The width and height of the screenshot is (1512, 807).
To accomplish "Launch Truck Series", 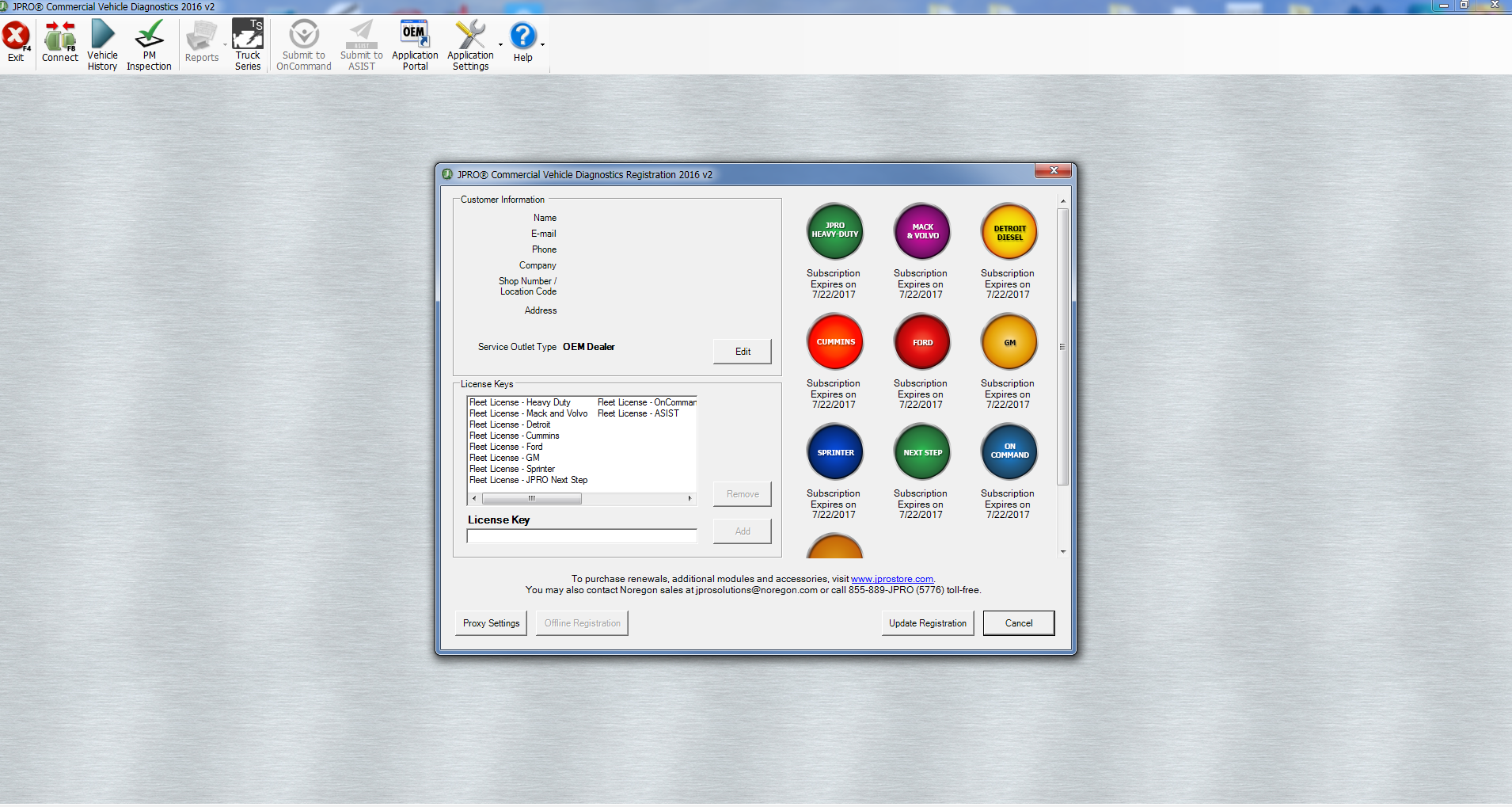I will point(248,45).
